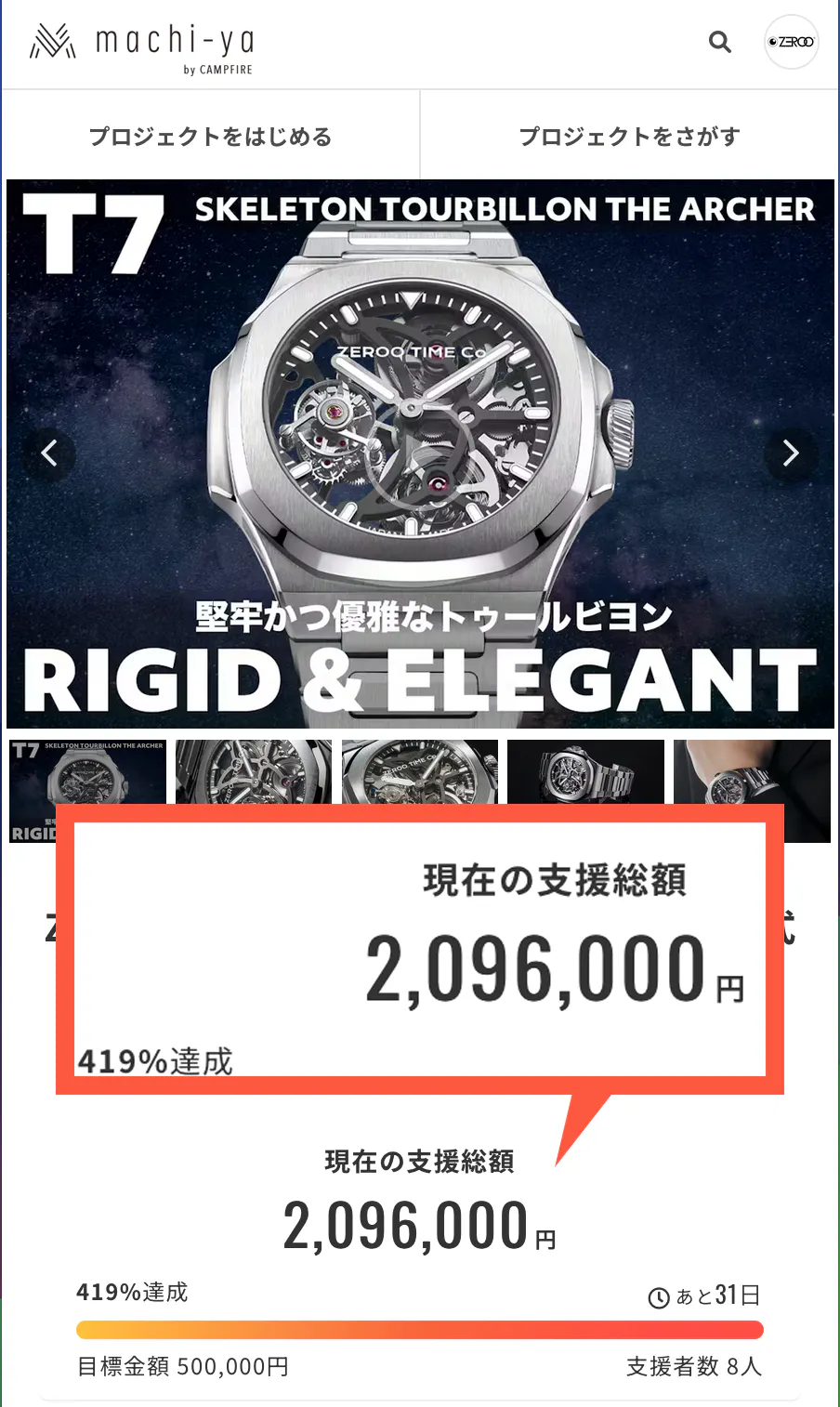840x1407 pixels.
Task: Open the search magnifier icon
Action: tap(720, 42)
